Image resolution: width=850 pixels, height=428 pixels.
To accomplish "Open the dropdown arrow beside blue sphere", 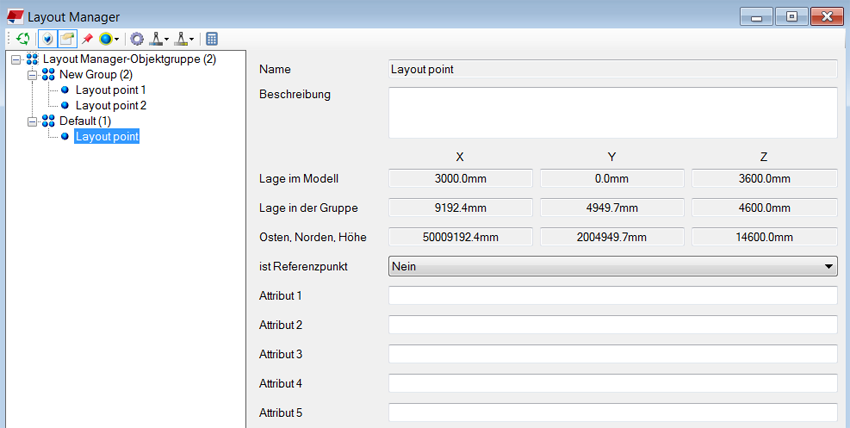I will [117, 40].
